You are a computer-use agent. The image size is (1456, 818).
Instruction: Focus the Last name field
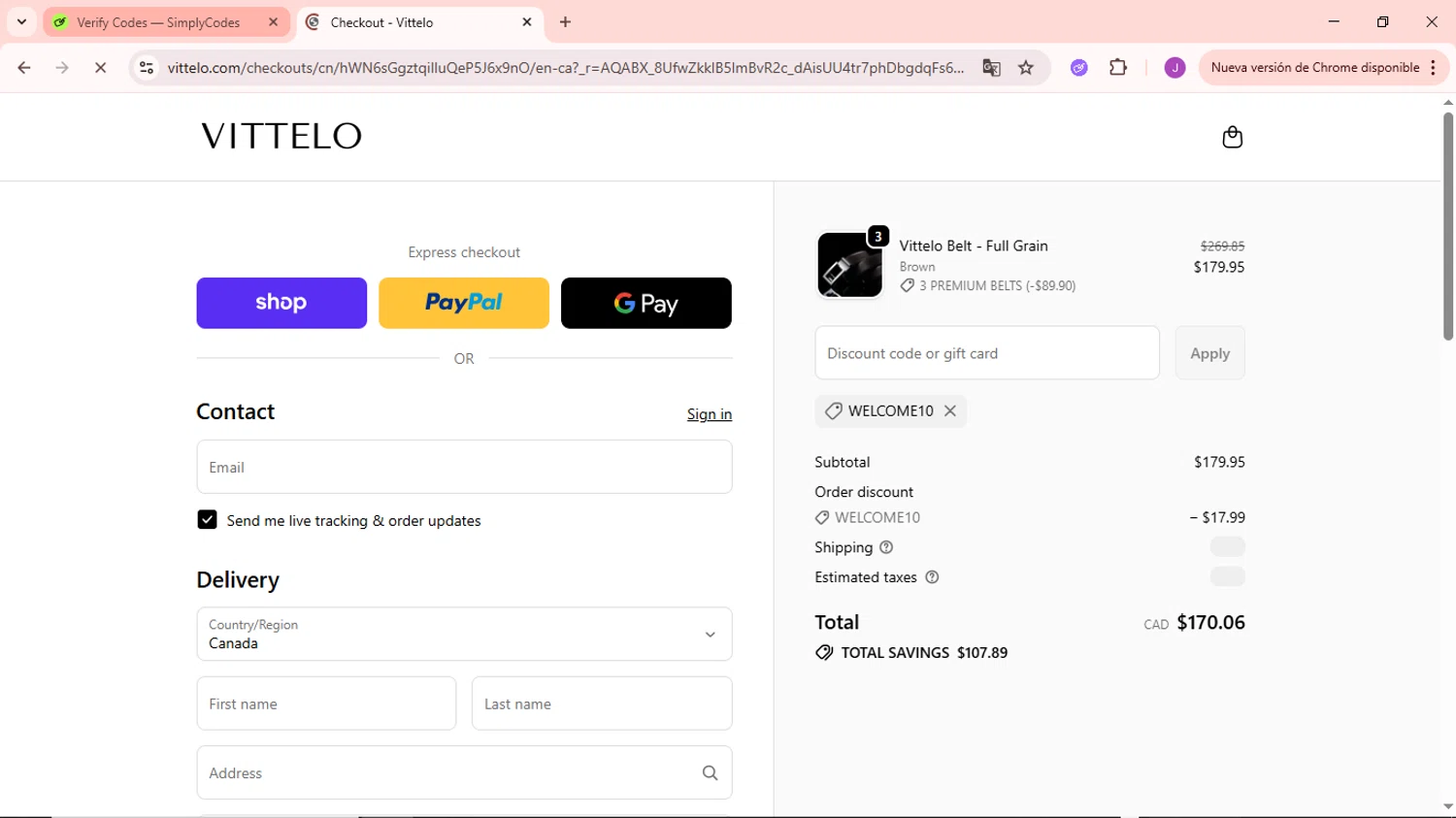602,703
